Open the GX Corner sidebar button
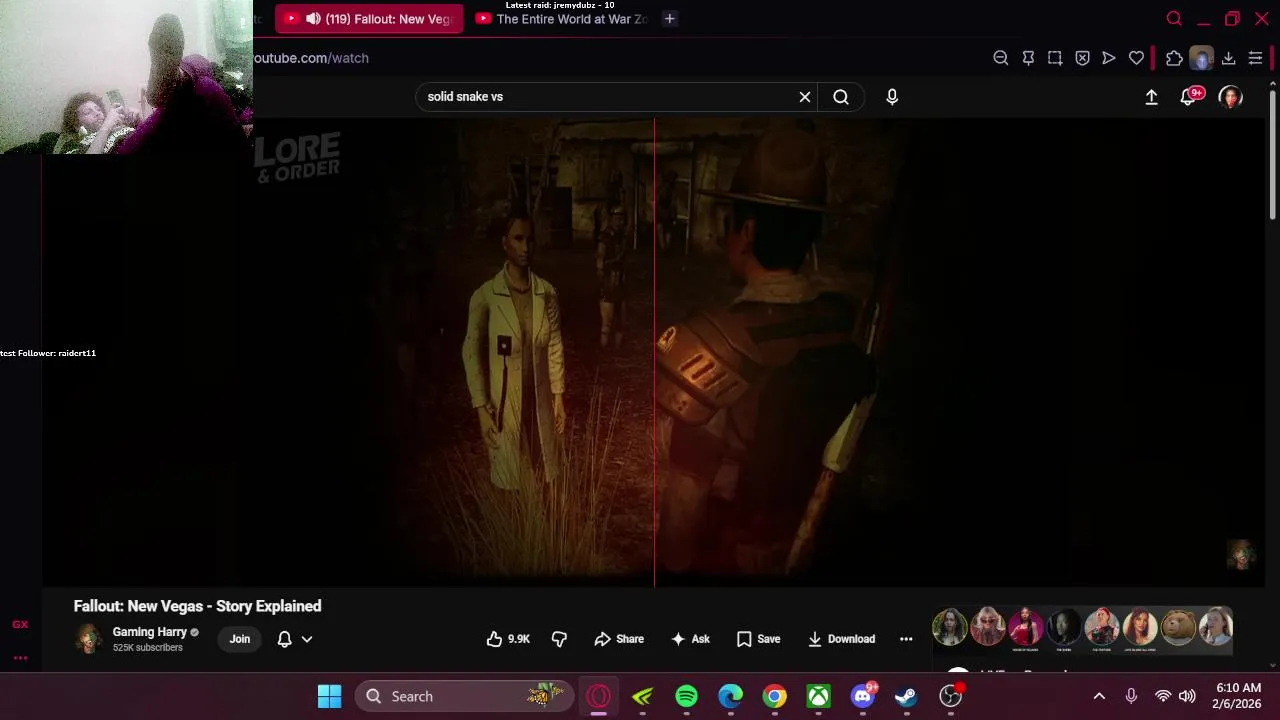1280x720 pixels. tap(20, 624)
